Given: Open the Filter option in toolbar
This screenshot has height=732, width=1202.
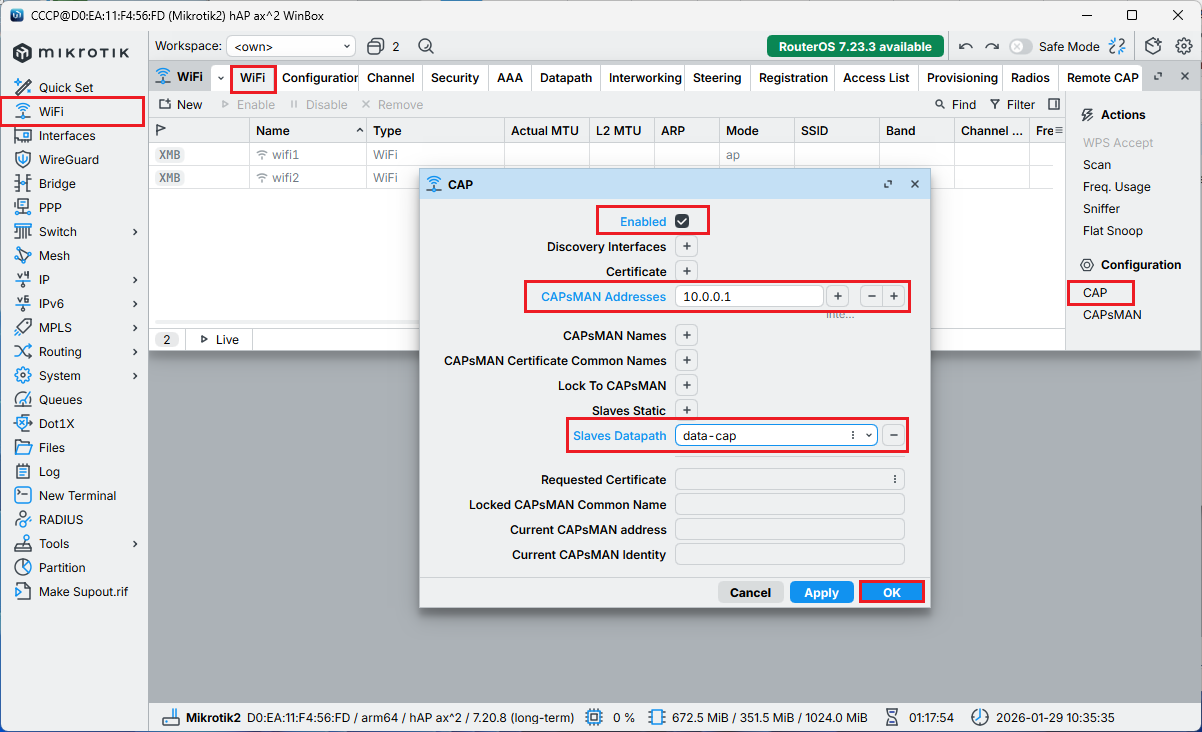Looking at the screenshot, I should tap(1012, 104).
